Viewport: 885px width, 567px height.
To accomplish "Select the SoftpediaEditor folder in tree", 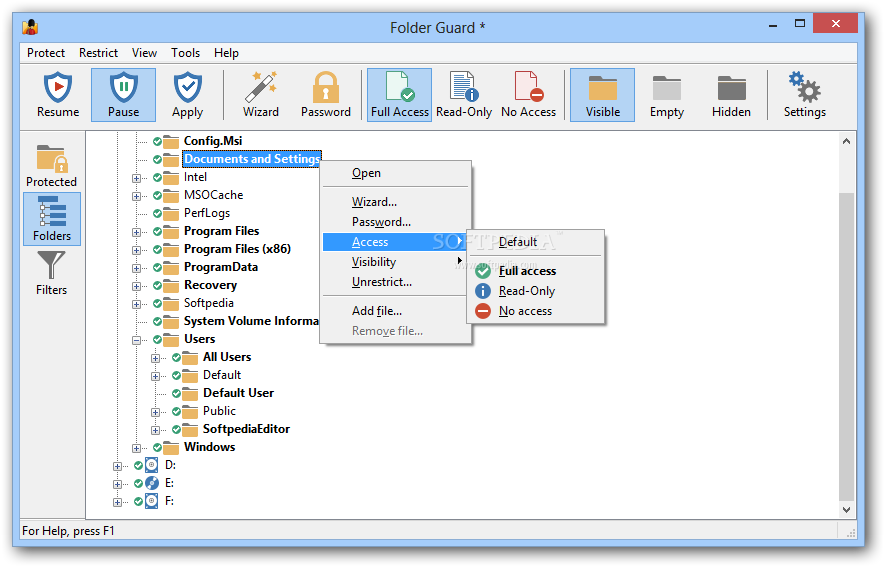I will click(246, 429).
